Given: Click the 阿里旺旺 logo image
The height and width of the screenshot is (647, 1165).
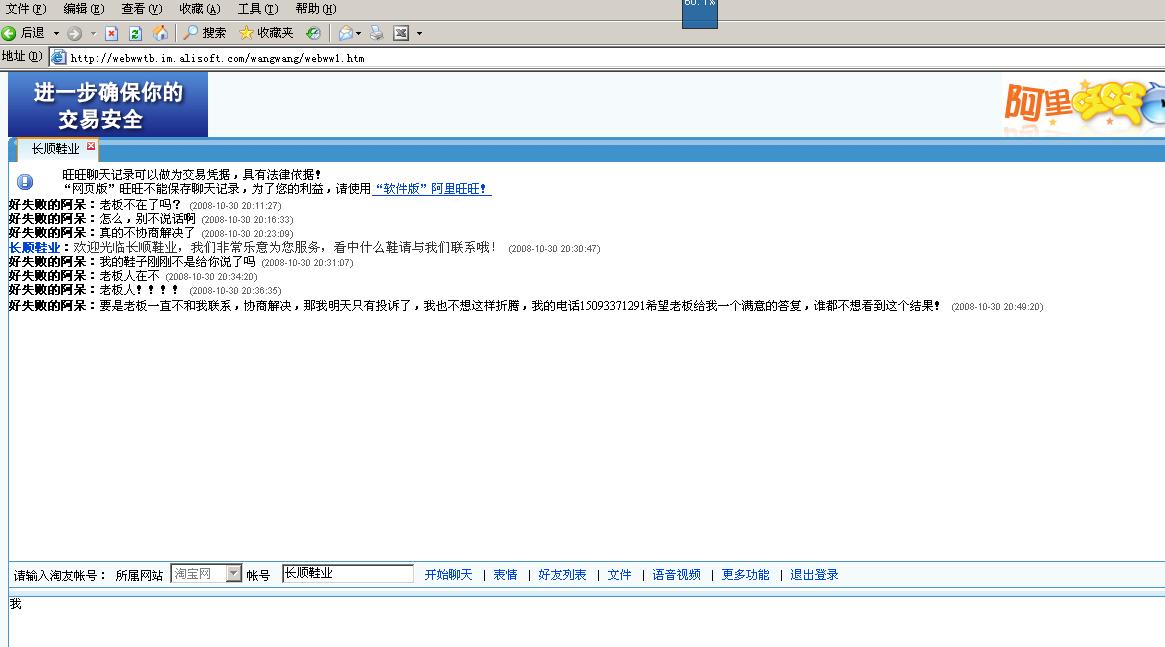Looking at the screenshot, I should (1083, 104).
